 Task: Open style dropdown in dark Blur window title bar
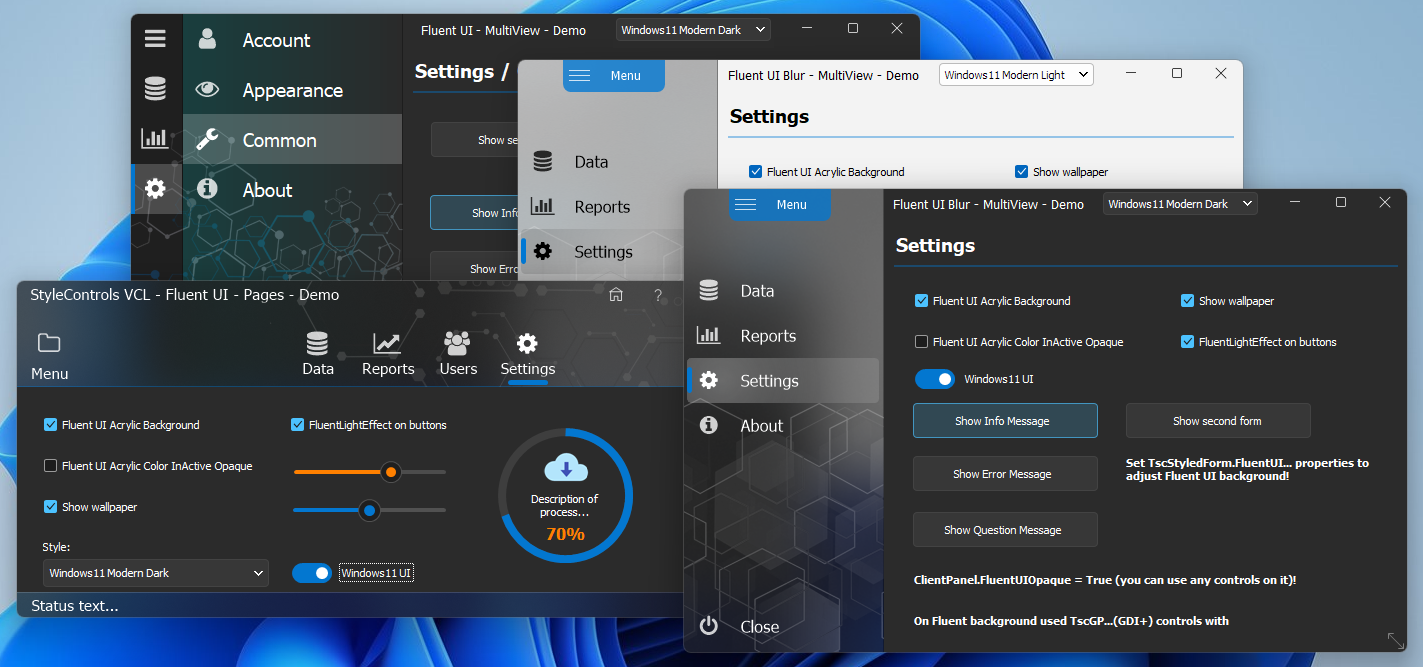(1180, 204)
